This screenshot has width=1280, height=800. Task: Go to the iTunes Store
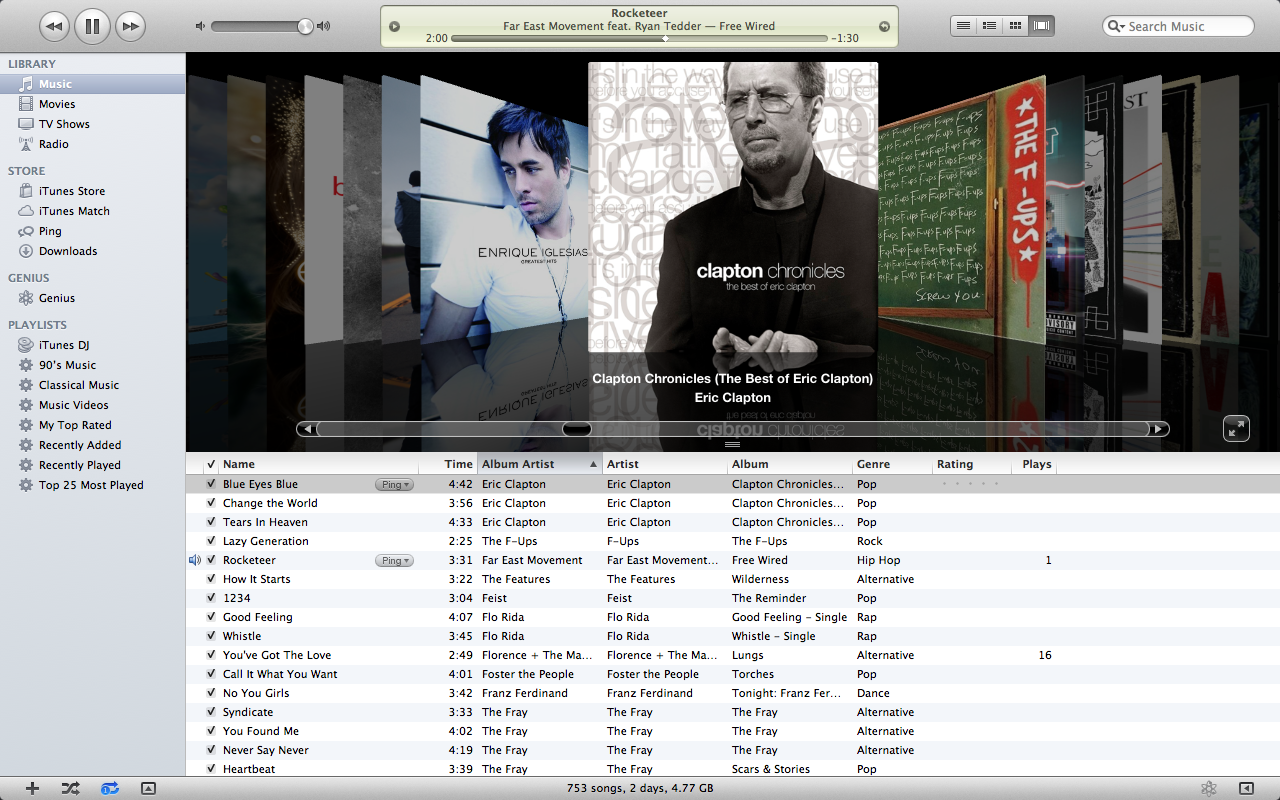pos(92,191)
